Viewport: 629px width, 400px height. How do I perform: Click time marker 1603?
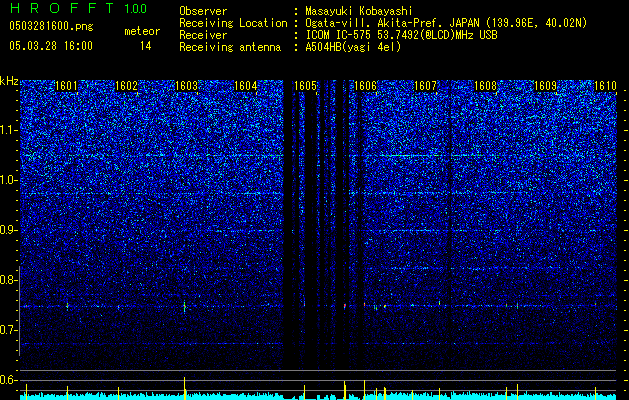coord(187,86)
